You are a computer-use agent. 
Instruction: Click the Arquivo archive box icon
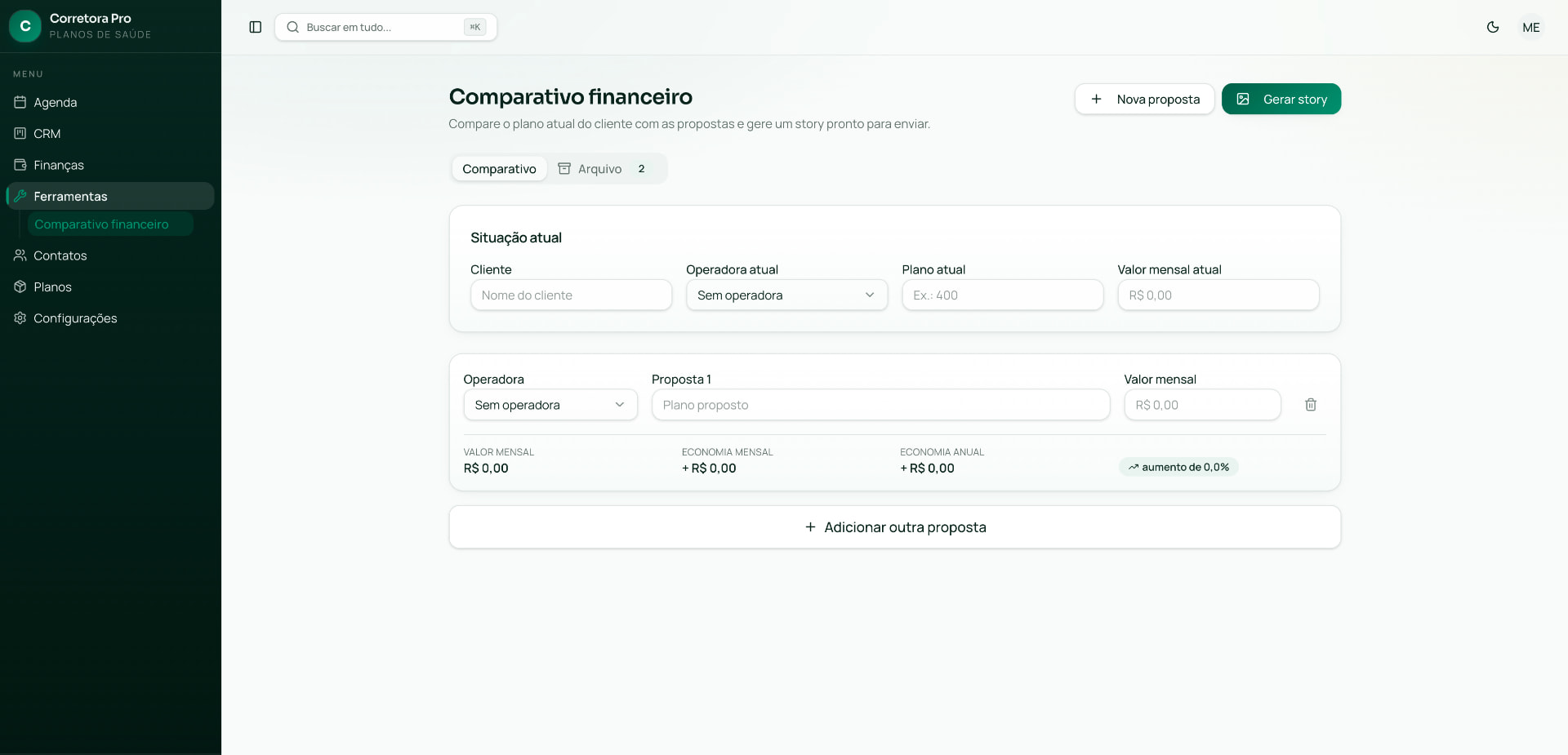[x=563, y=168]
